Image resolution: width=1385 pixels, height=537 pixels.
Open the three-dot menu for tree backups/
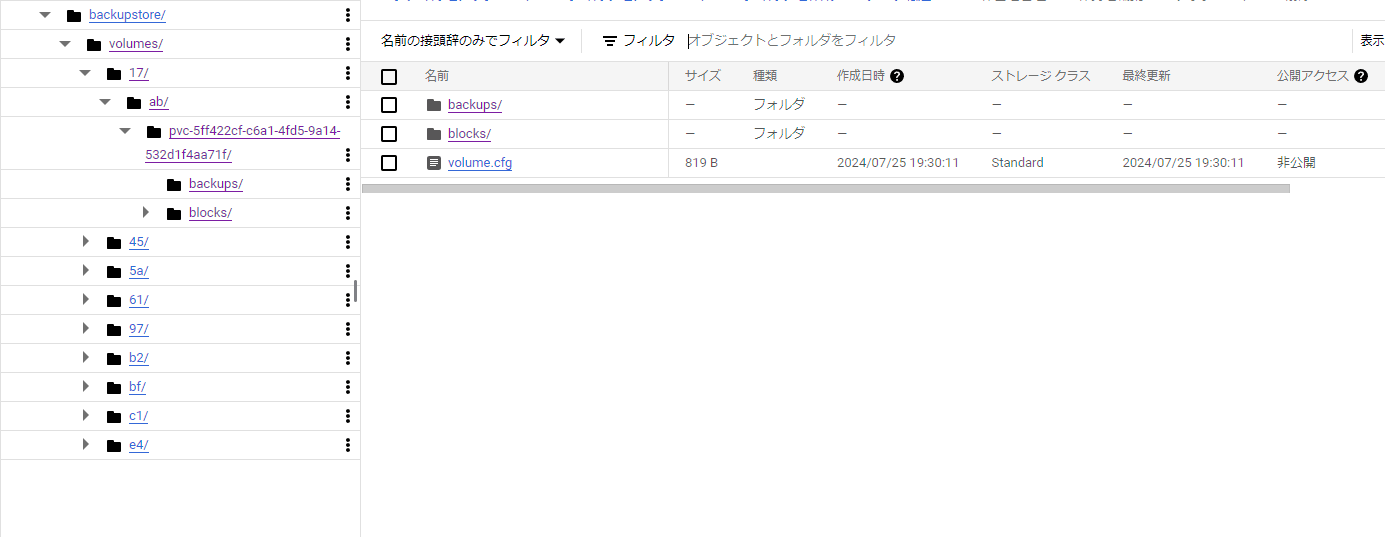point(347,184)
